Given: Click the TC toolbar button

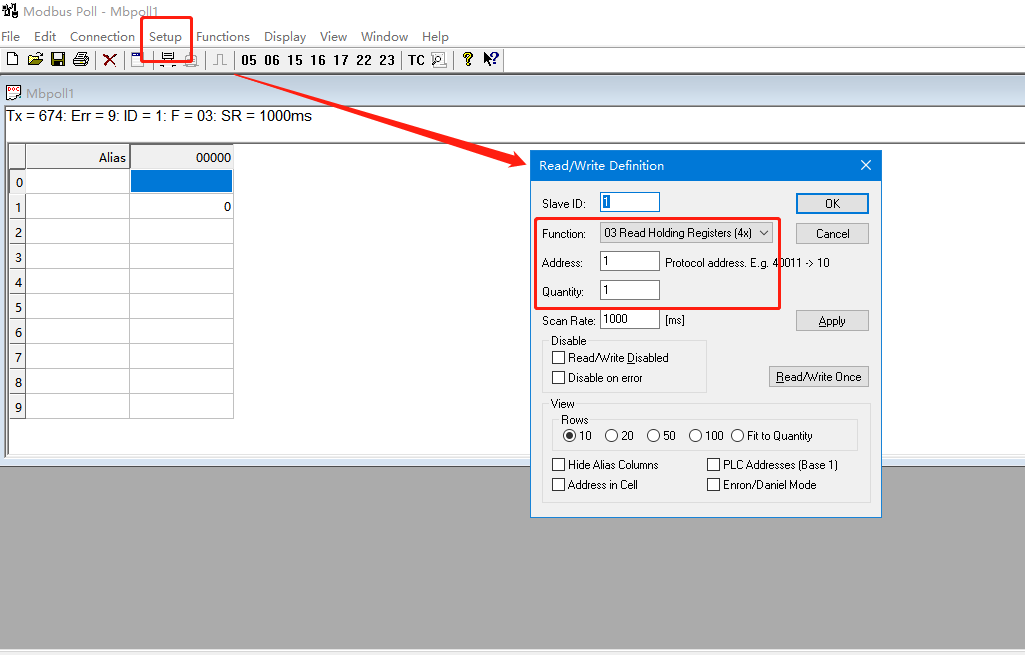Looking at the screenshot, I should (416, 60).
